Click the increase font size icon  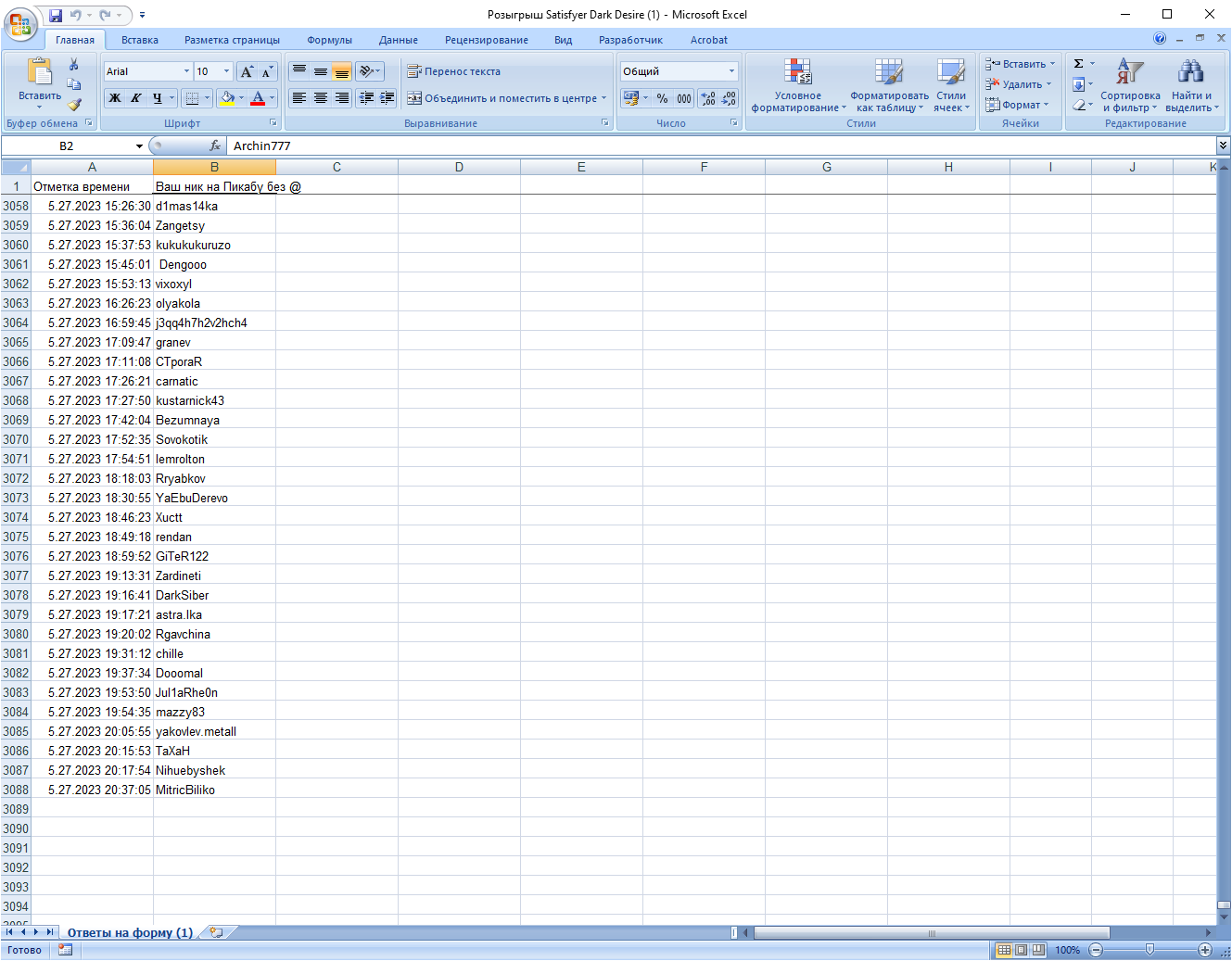[247, 71]
